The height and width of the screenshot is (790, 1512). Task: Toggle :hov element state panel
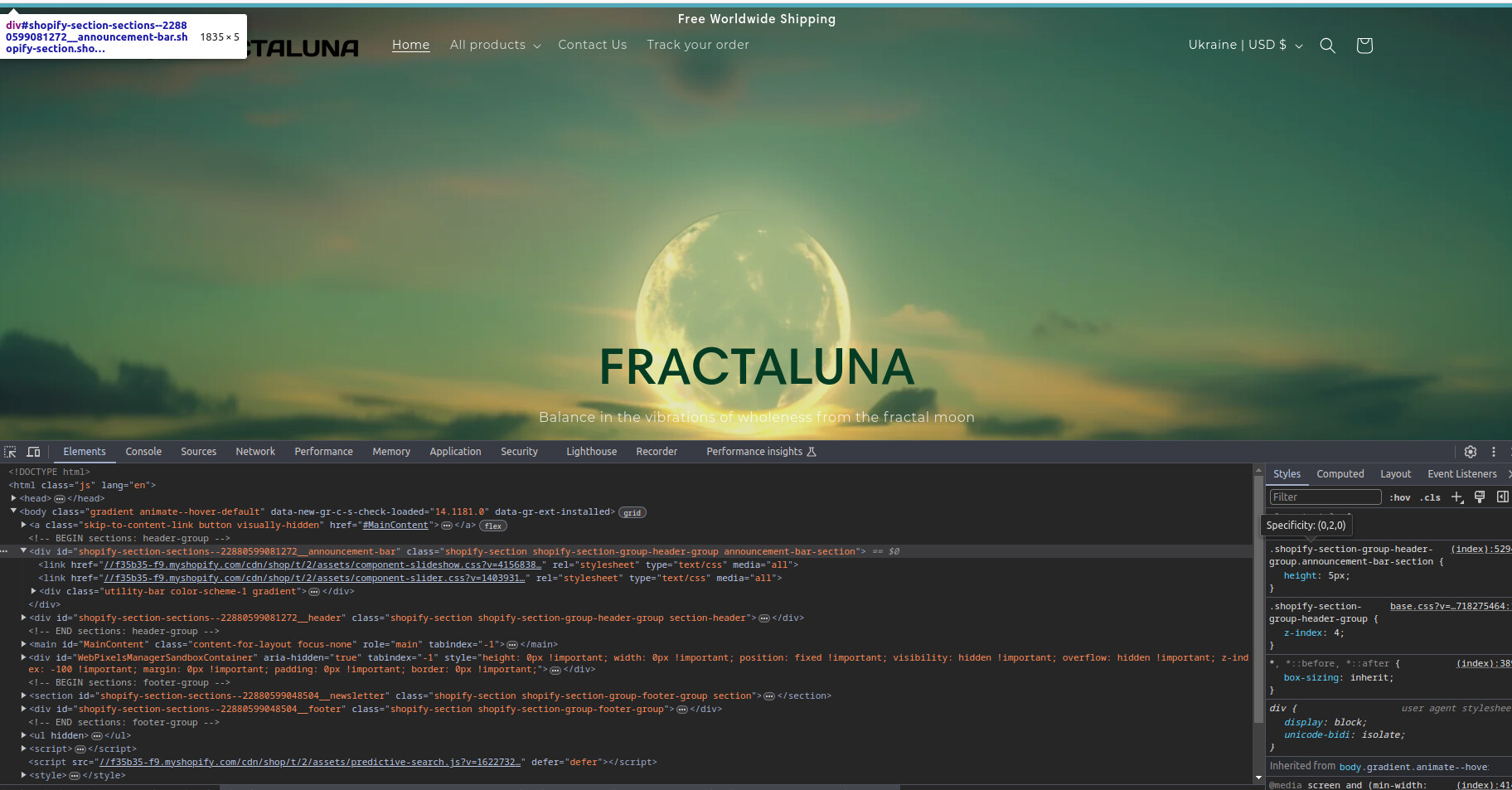1400,497
